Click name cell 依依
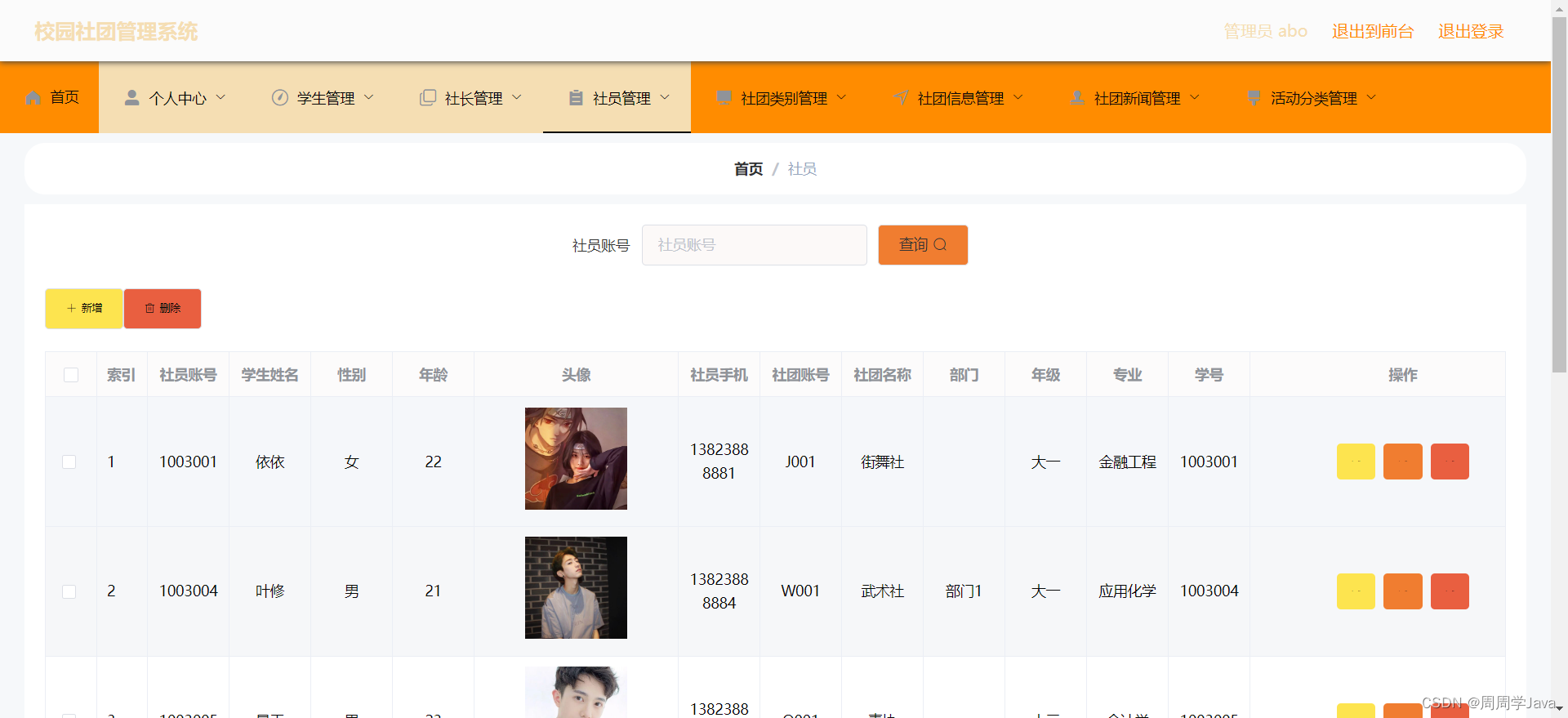The width and height of the screenshot is (1568, 718). [x=269, y=462]
